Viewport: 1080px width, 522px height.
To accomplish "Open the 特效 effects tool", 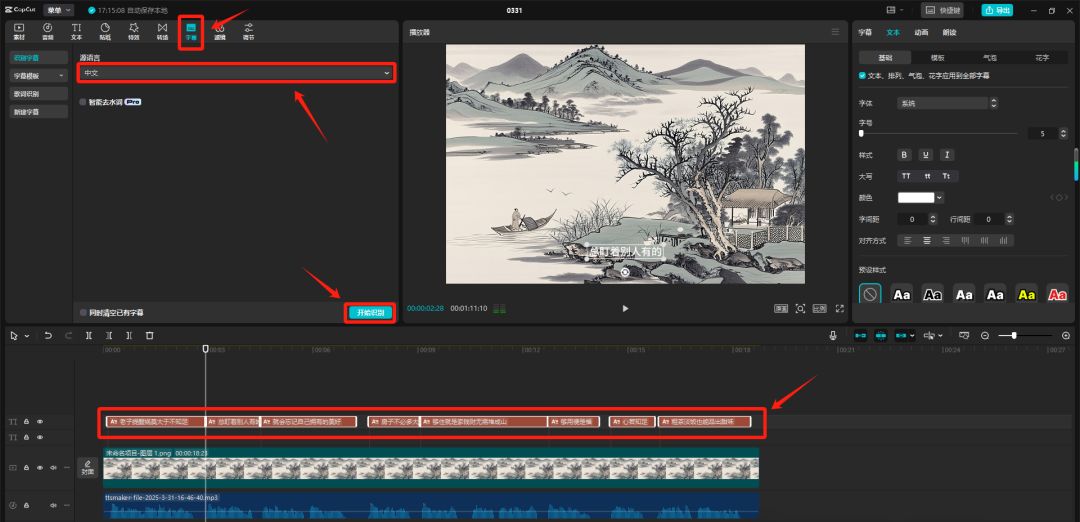I will coord(134,30).
